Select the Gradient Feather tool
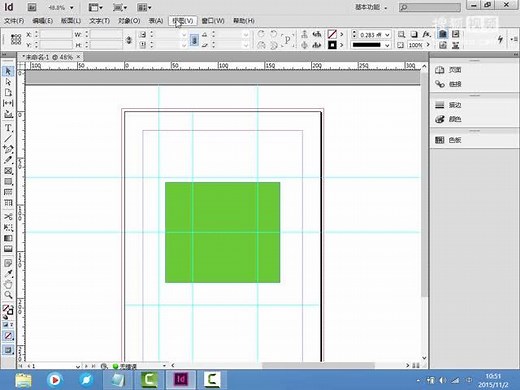 point(8,249)
